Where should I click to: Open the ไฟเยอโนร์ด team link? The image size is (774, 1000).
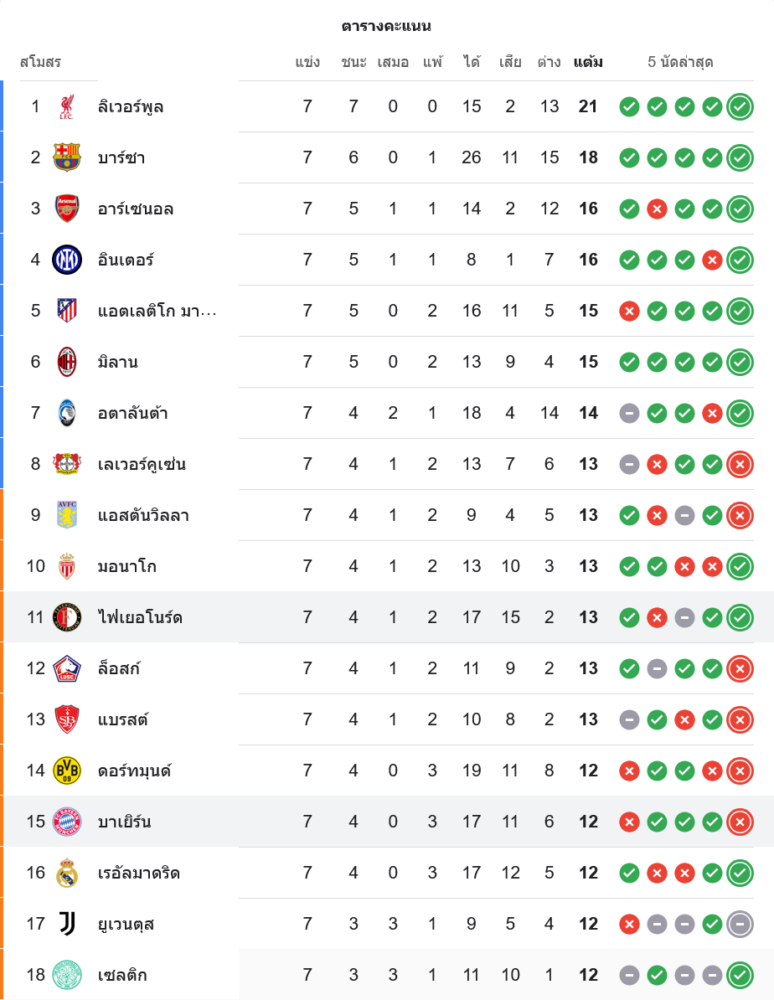(x=140, y=618)
